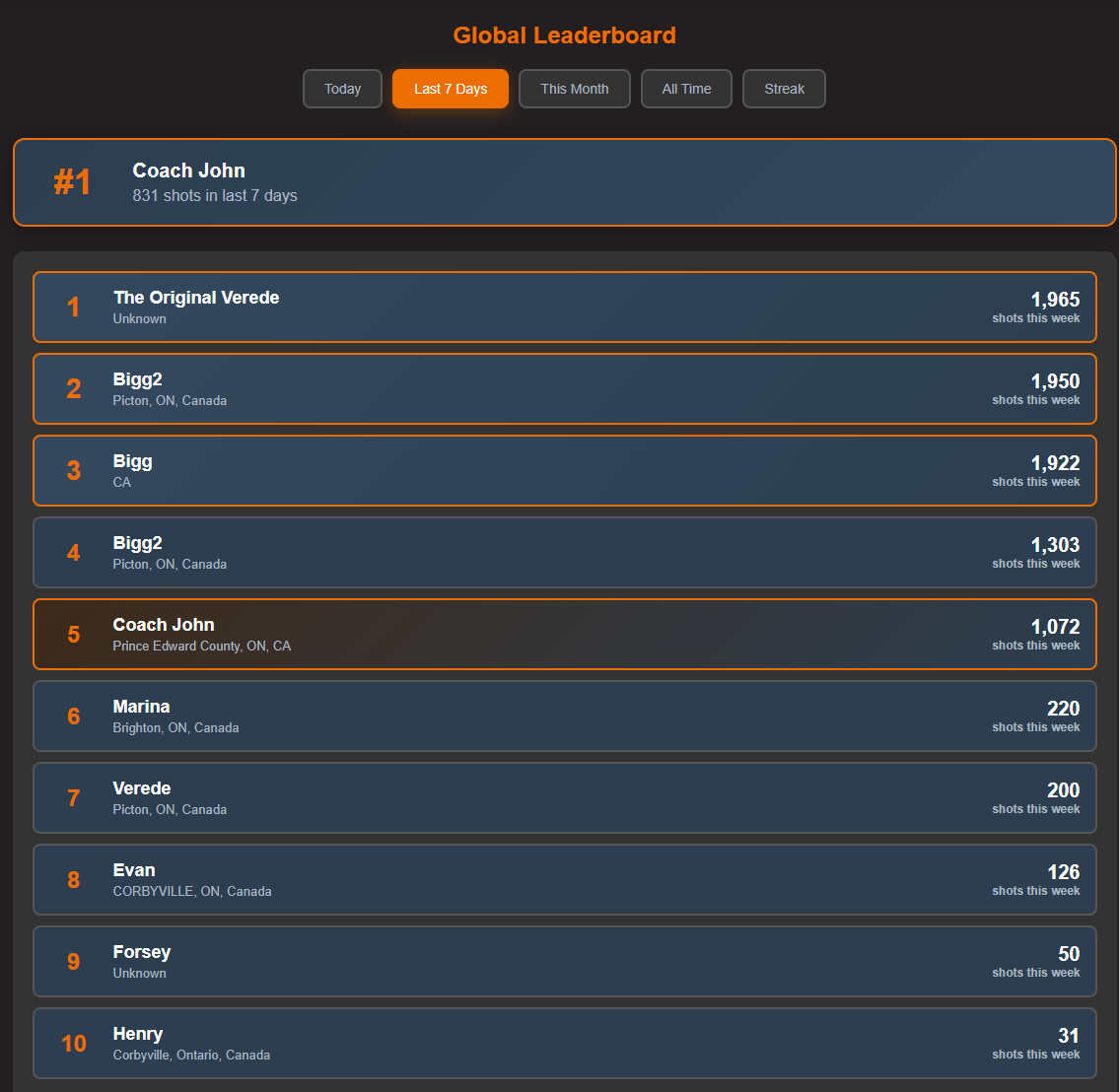Switch to the Today leaderboard tab
The image size is (1119, 1092).
point(342,89)
